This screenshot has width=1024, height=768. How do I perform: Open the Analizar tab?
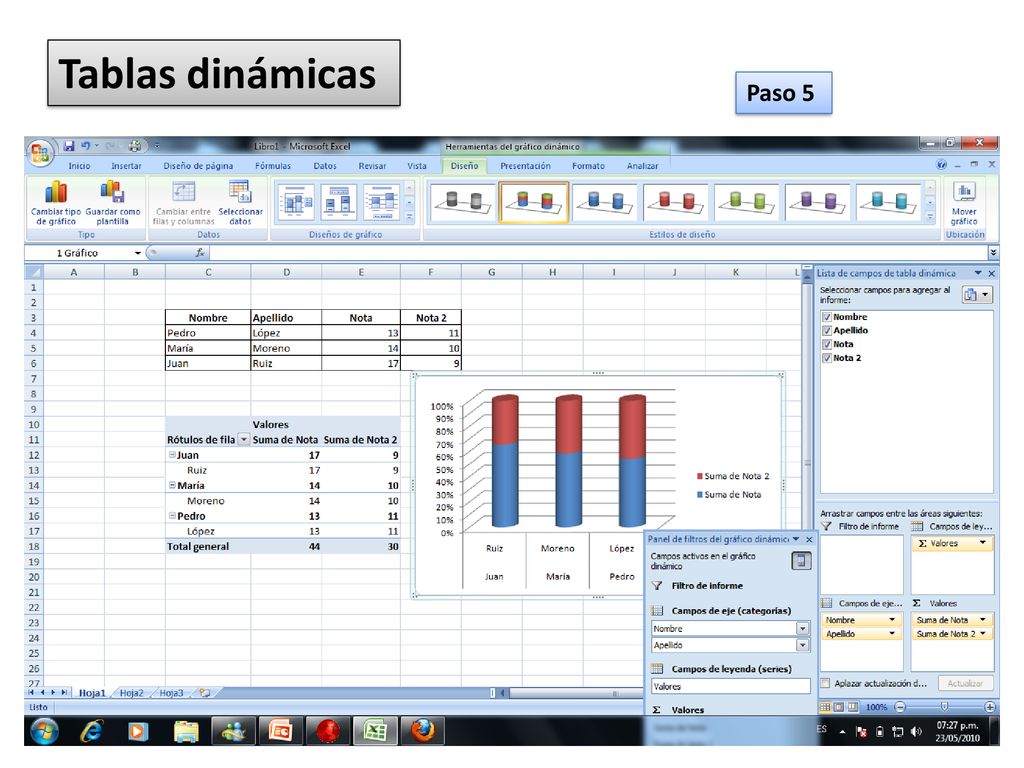point(642,166)
